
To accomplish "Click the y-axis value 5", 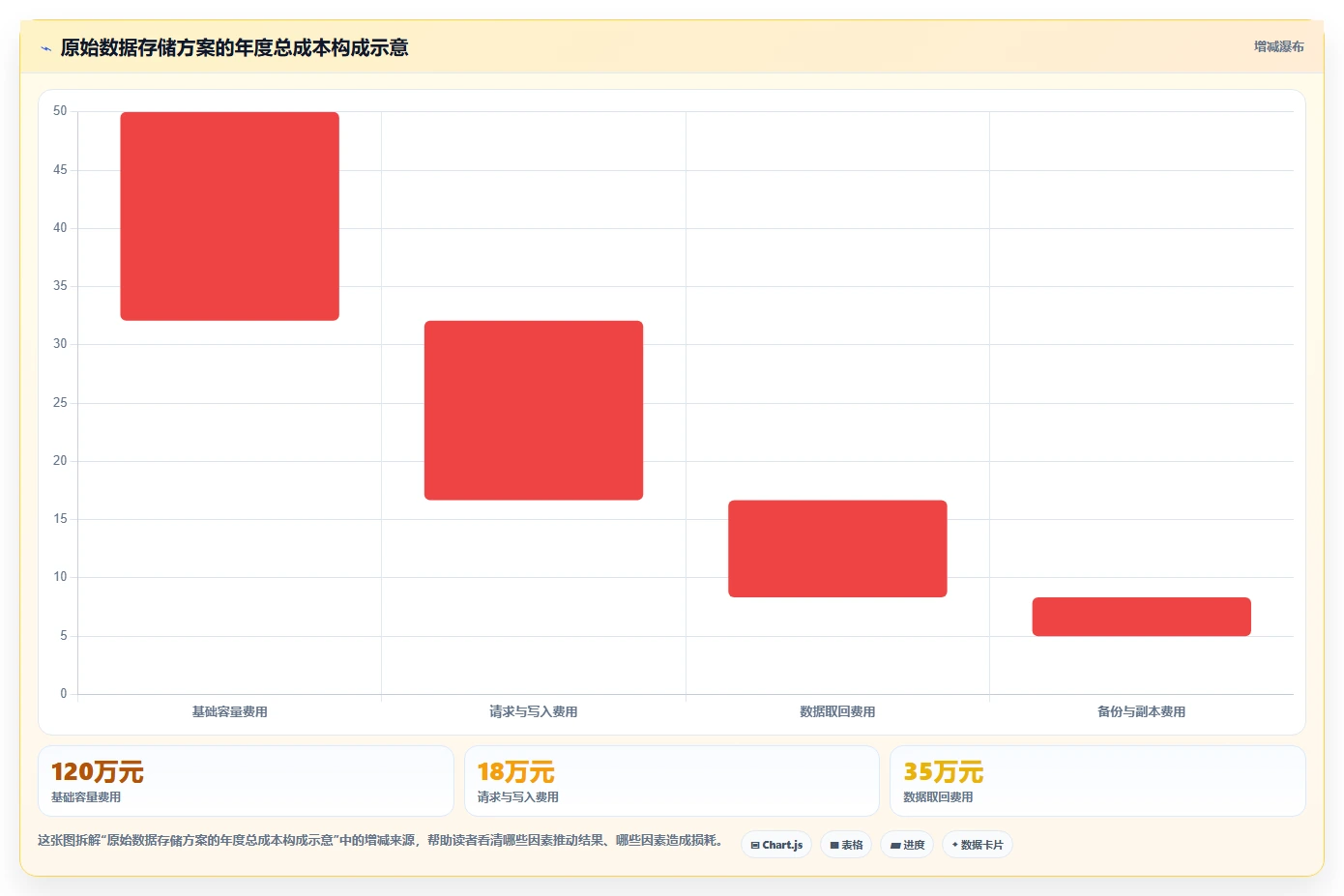I will [64, 636].
